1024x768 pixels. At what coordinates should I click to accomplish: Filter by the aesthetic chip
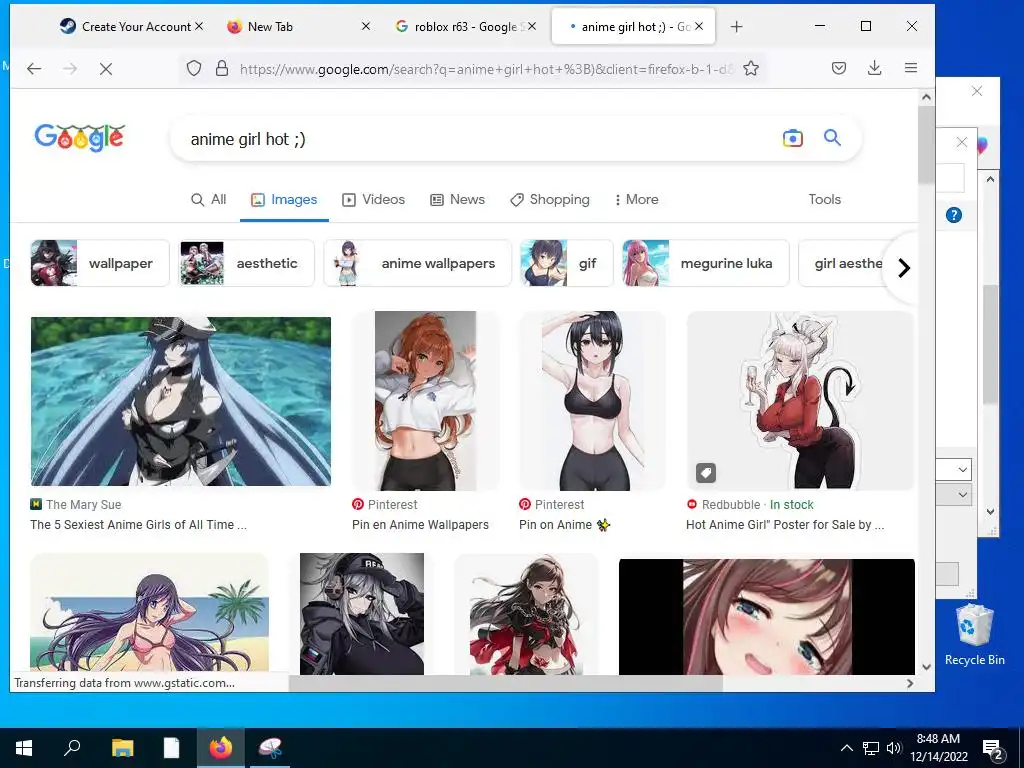247,263
